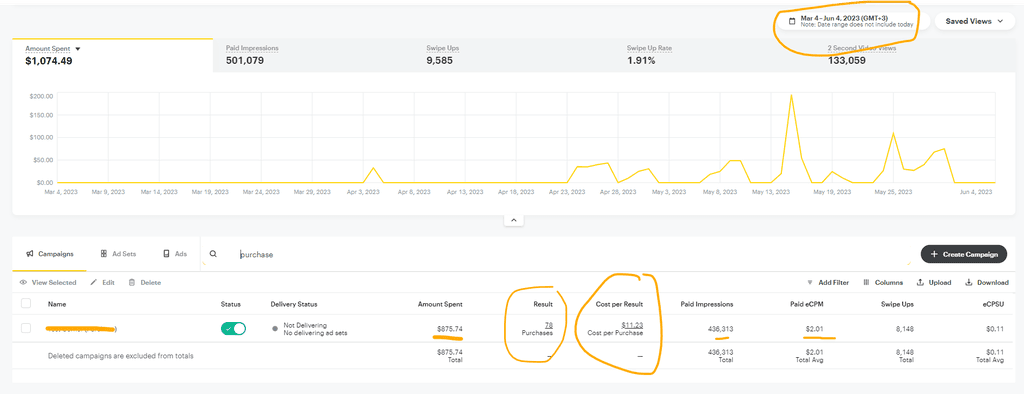Image resolution: width=1024 pixels, height=394 pixels.
Task: Open the 78 Purchases result link
Action: 548,325
